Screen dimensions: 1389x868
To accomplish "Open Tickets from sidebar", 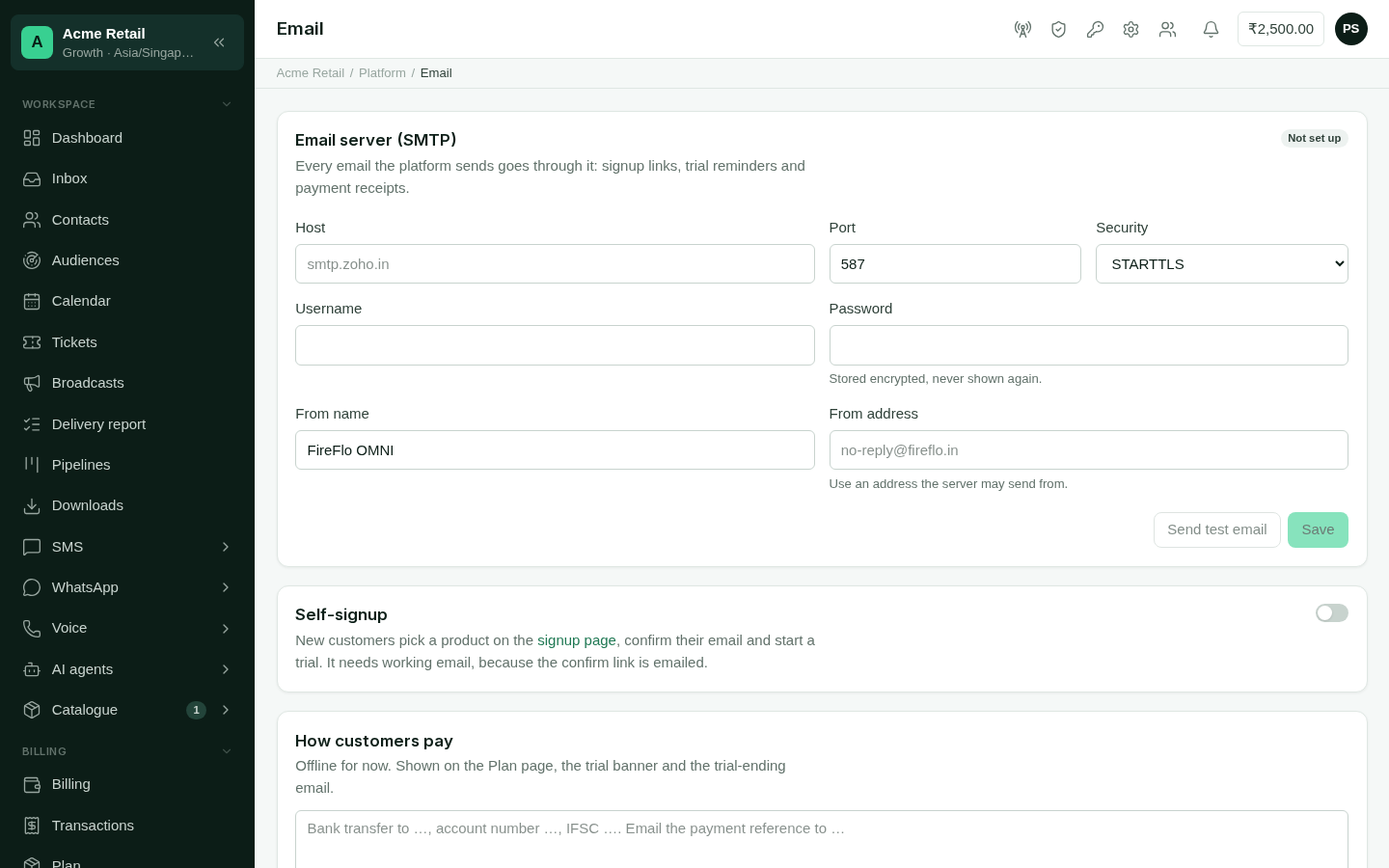I will (127, 342).
